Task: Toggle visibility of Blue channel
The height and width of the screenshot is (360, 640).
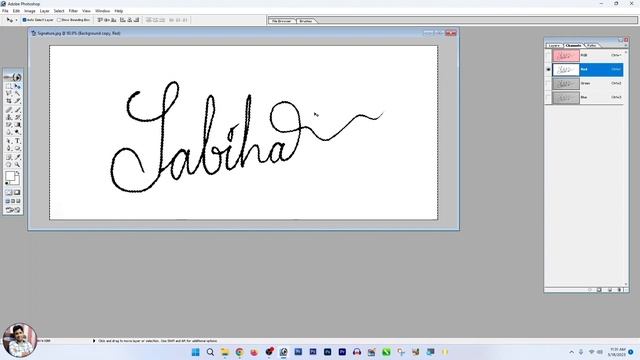Action: [548, 97]
